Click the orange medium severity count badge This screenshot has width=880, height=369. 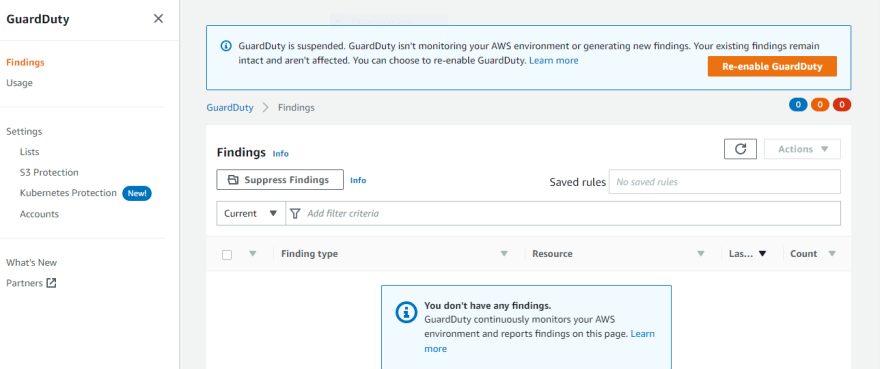click(820, 104)
